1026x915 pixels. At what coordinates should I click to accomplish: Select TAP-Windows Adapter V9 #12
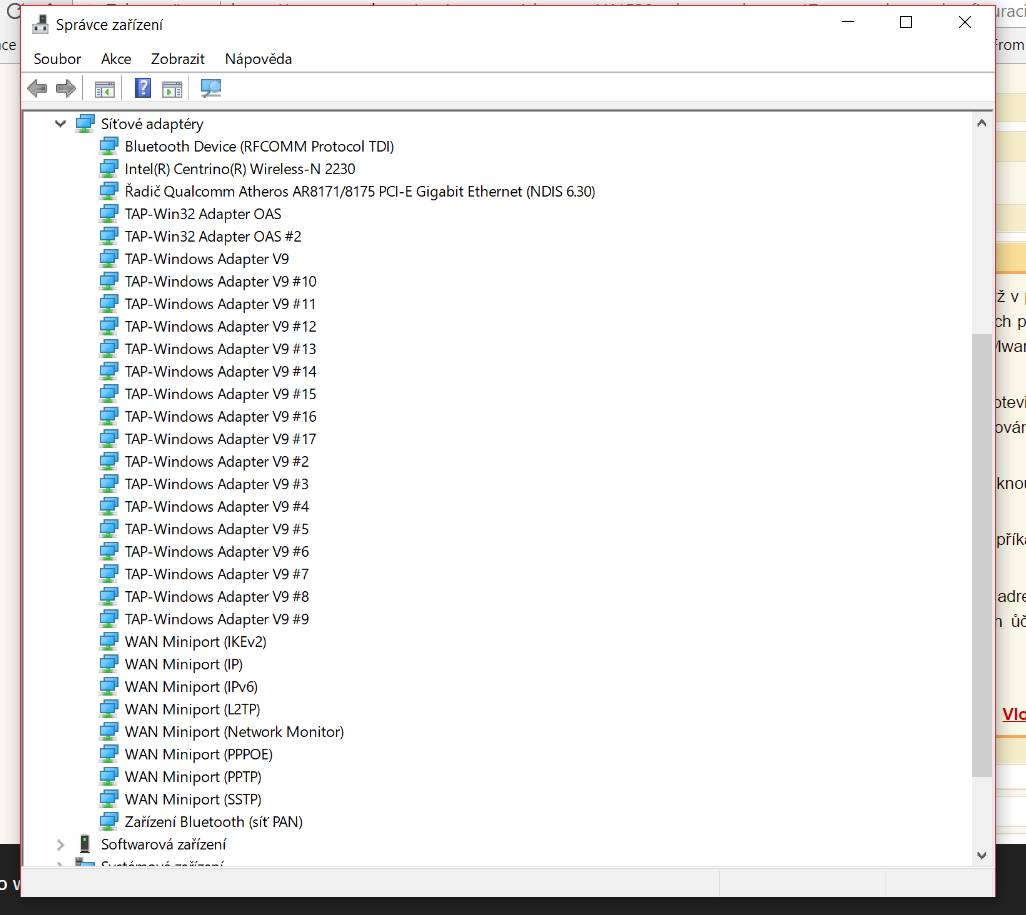tap(221, 327)
